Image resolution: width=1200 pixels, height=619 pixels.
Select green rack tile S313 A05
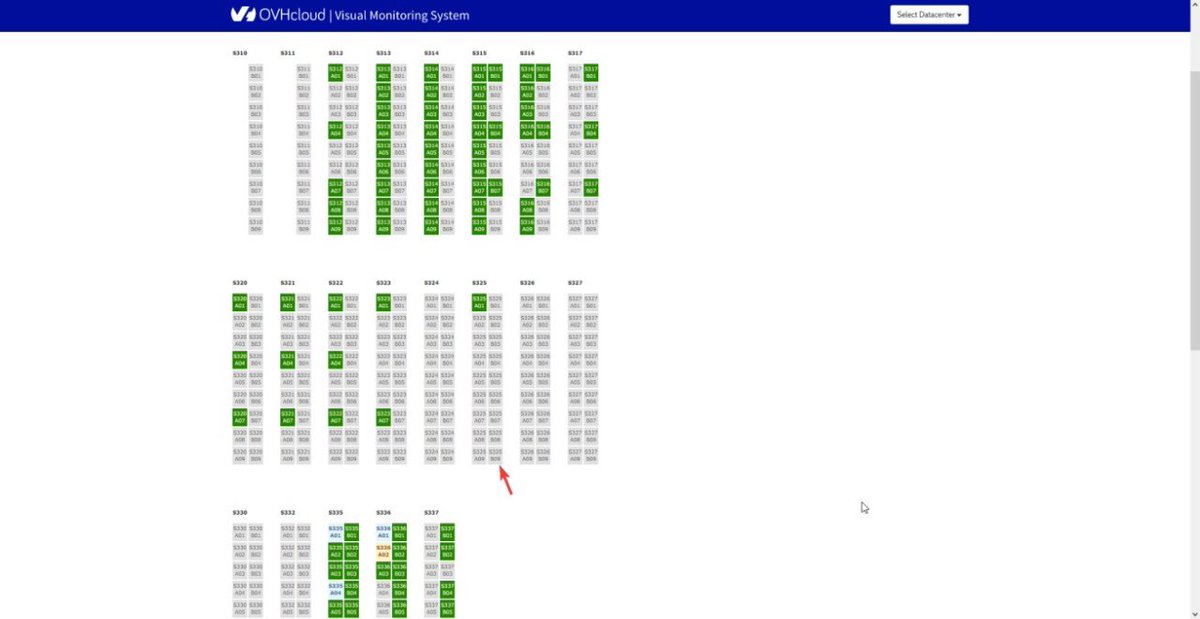(x=383, y=149)
